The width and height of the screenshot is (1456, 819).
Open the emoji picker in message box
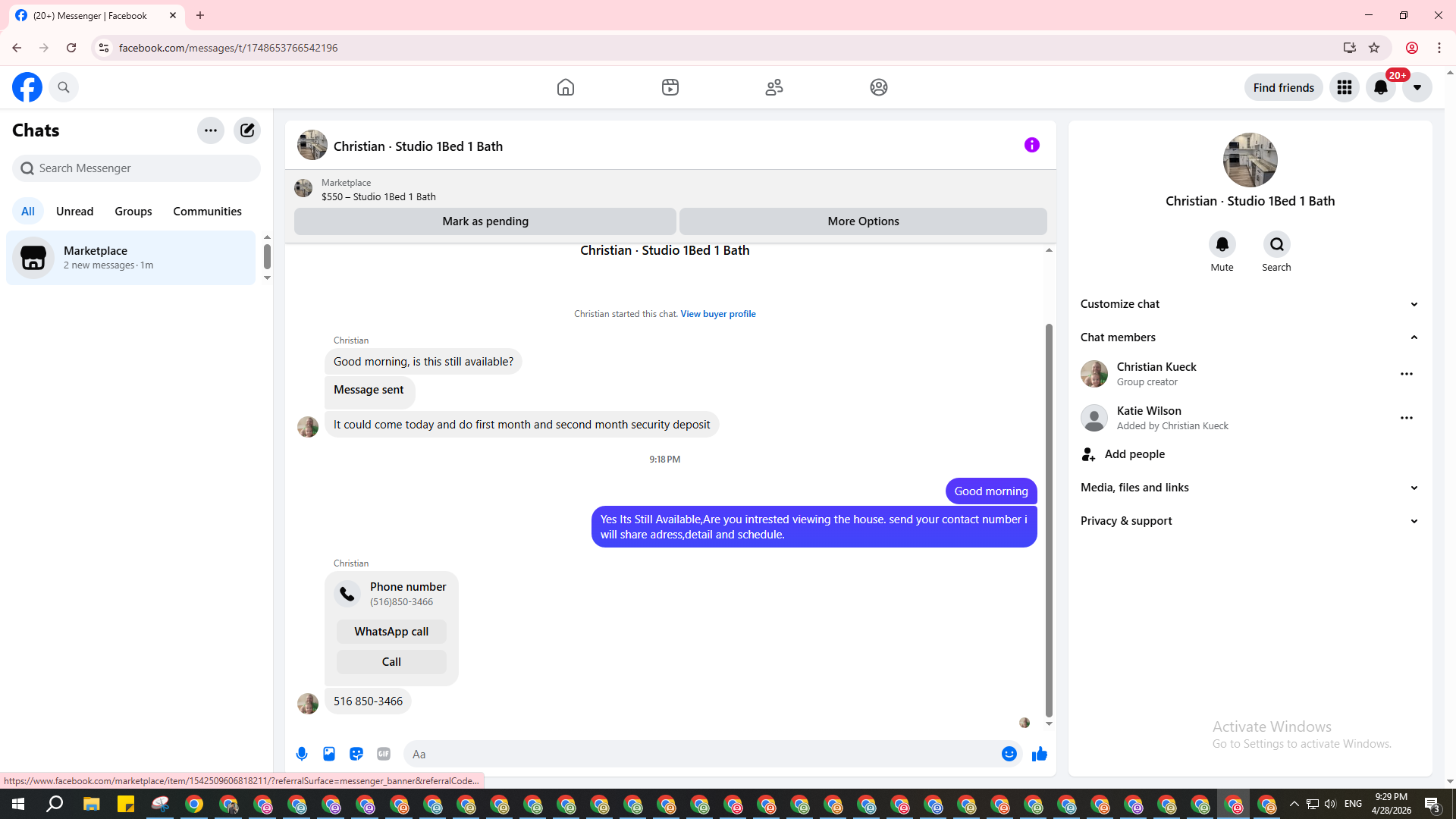[1009, 754]
